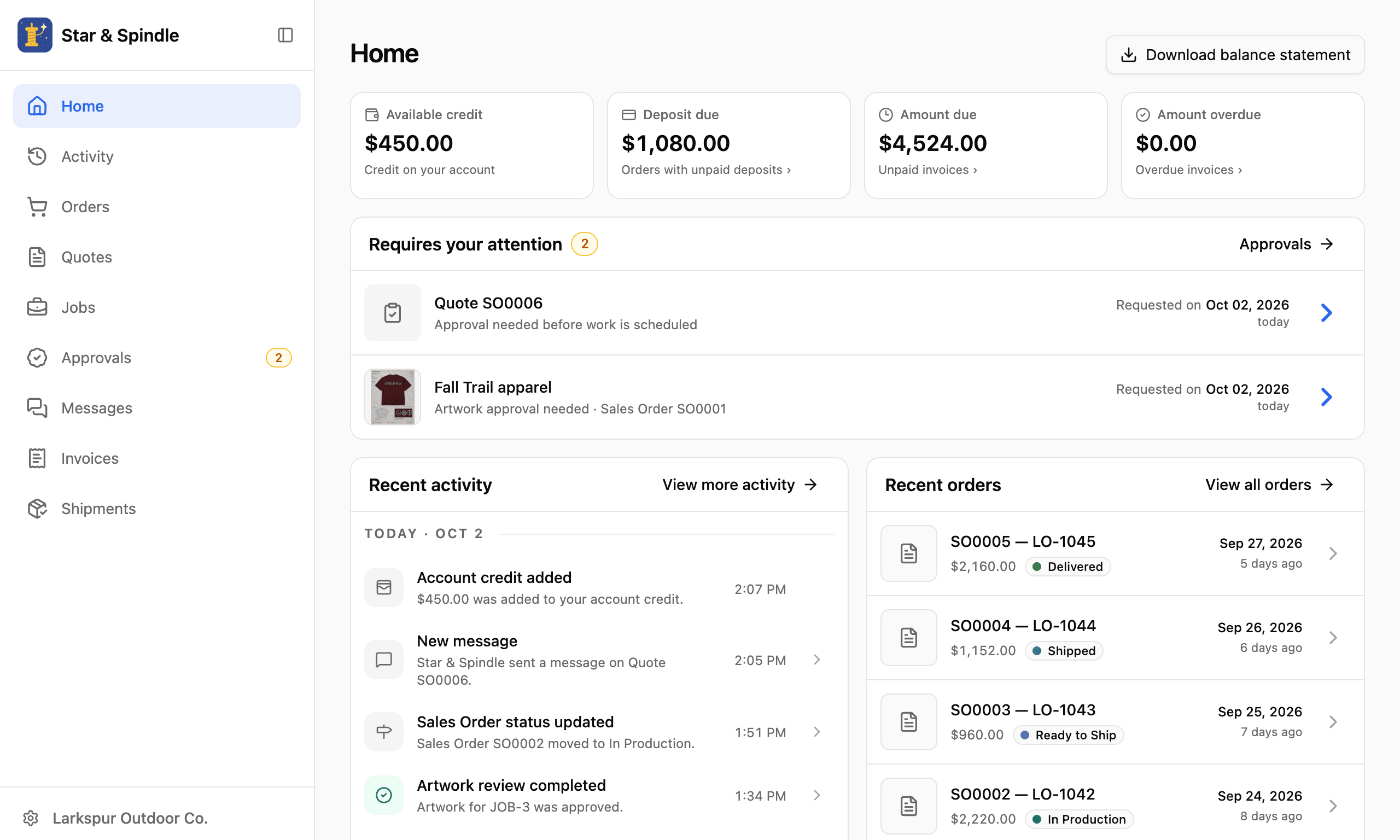Open the Fall Trail apparel artwork thumbnail
Image resolution: width=1400 pixels, height=840 pixels.
point(393,397)
